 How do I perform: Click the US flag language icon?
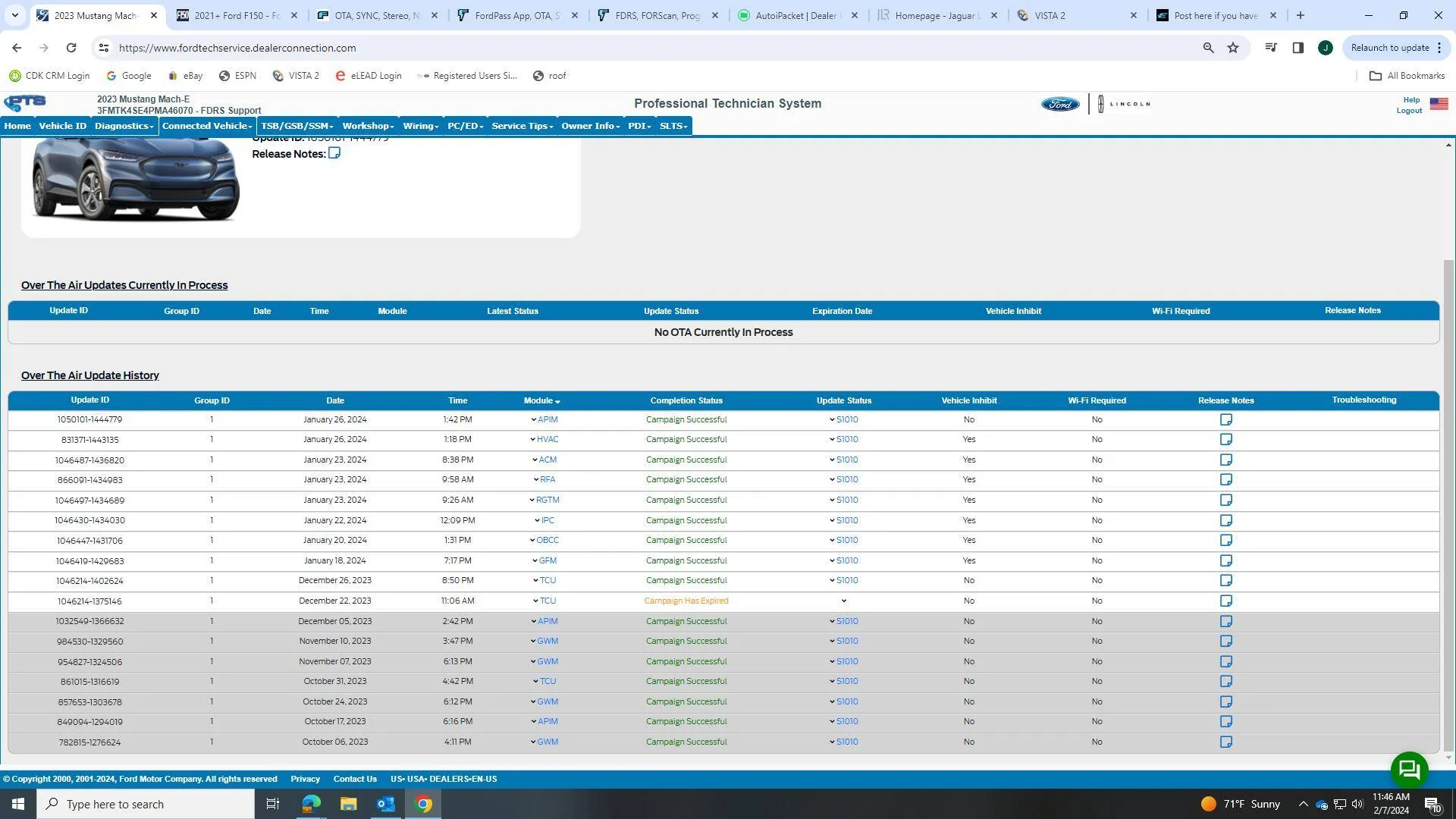[x=1439, y=104]
